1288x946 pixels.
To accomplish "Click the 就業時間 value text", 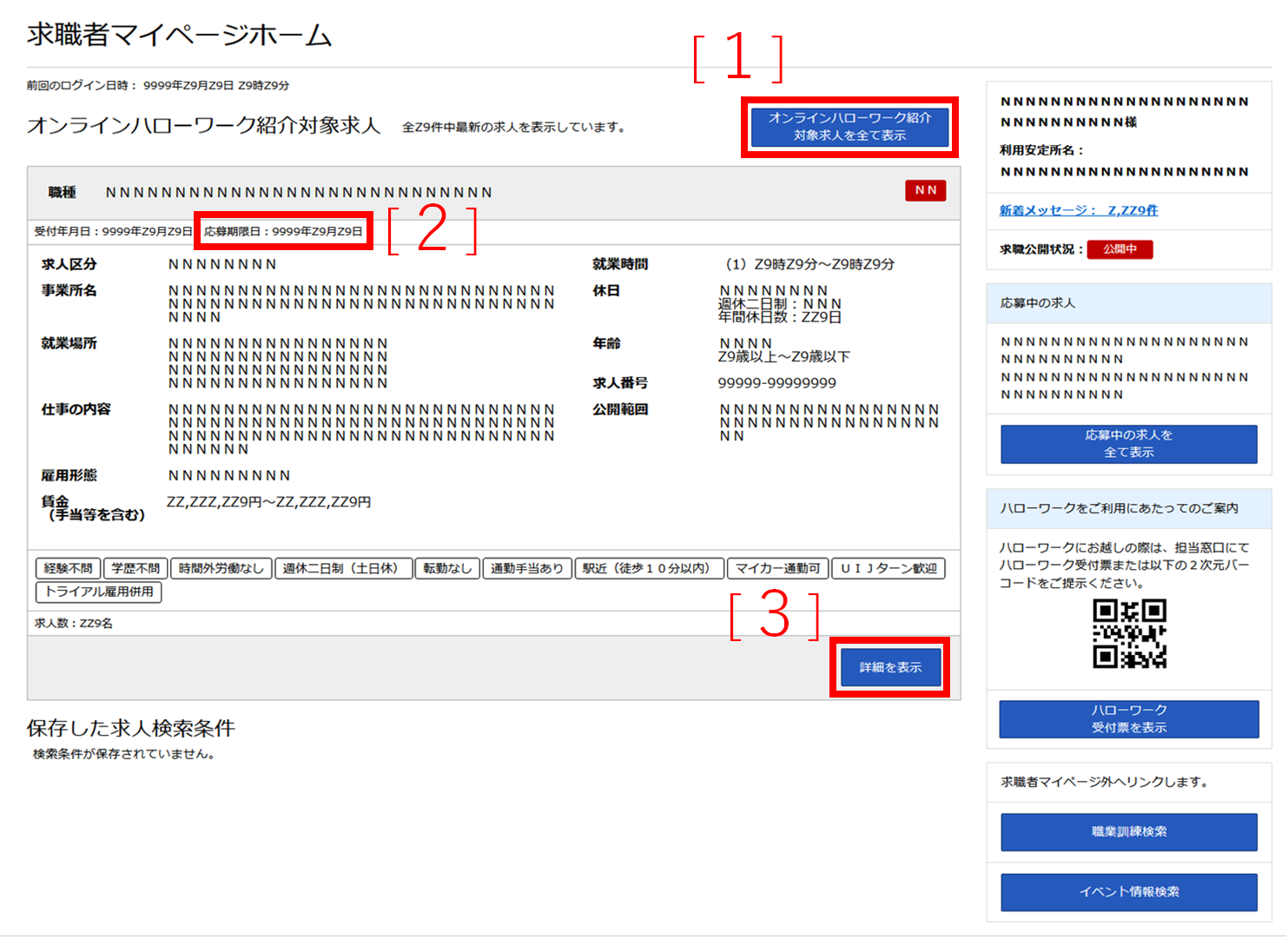I will (x=809, y=264).
